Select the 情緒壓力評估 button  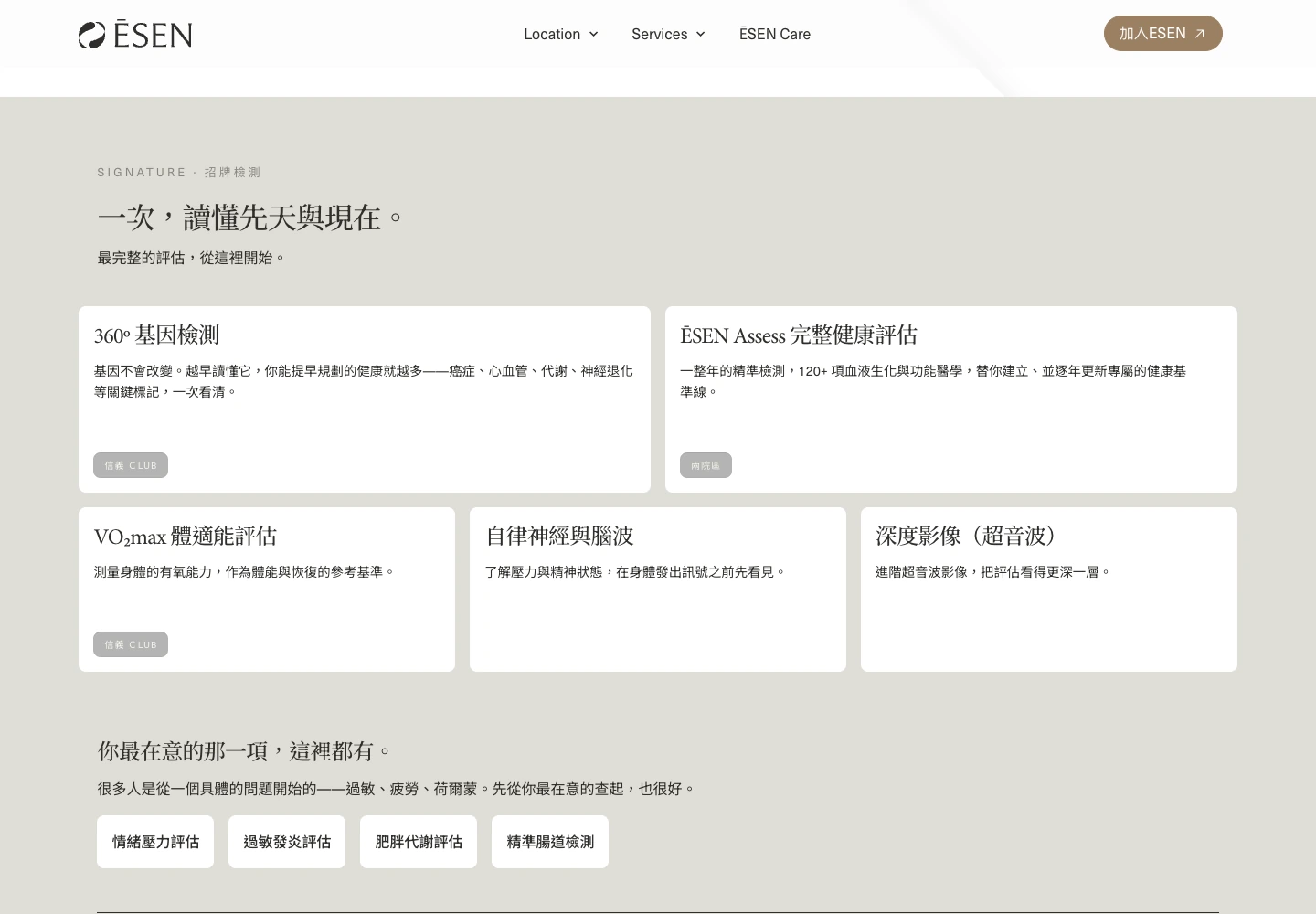[x=155, y=842]
